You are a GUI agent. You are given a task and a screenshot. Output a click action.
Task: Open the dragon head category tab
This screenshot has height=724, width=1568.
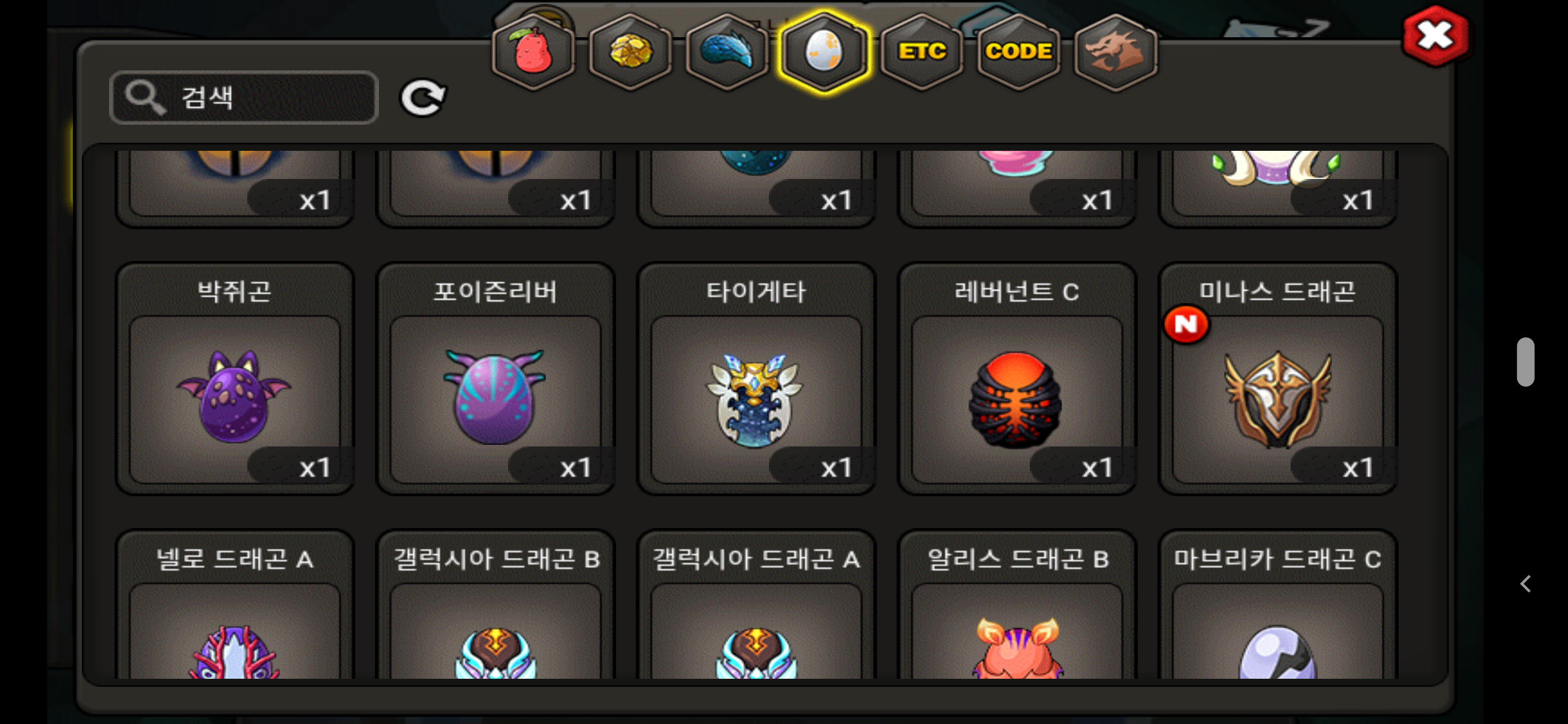pyautogui.click(x=1116, y=52)
